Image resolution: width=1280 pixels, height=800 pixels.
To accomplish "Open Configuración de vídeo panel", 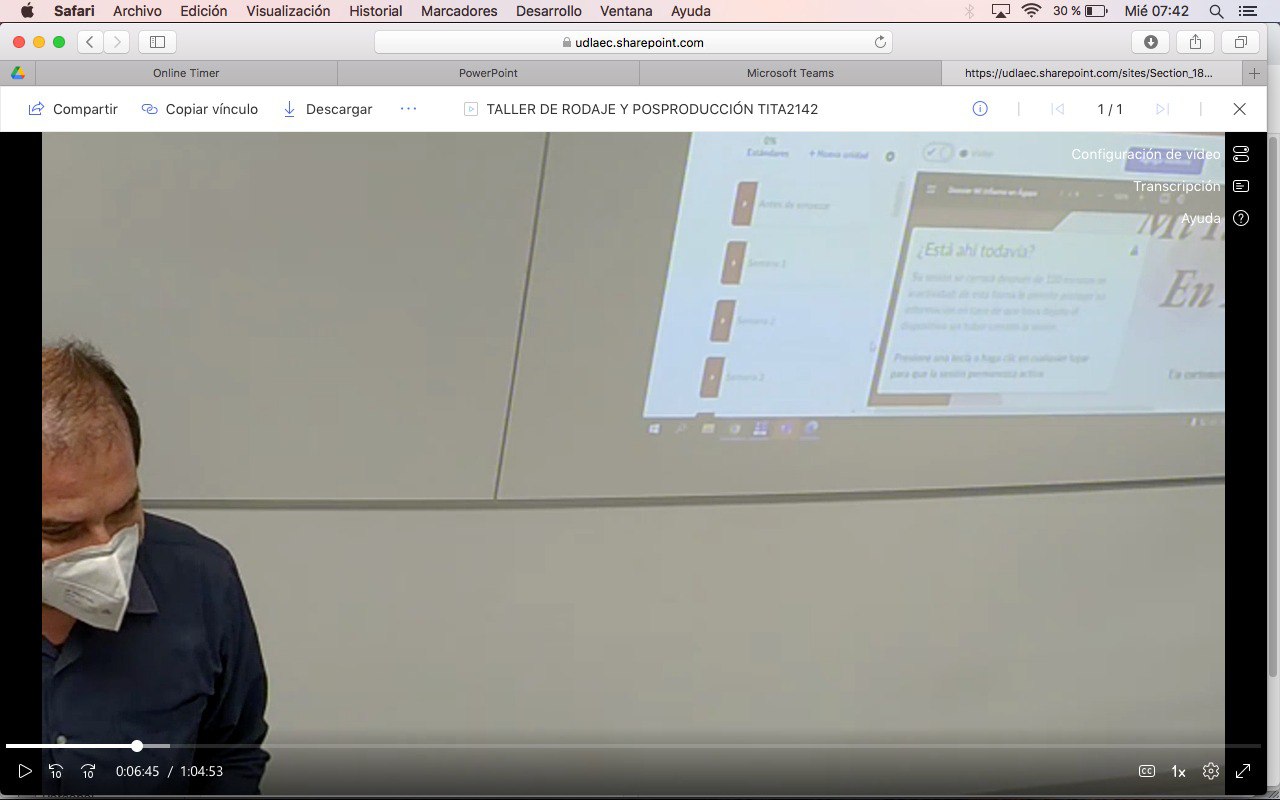I will (1241, 154).
